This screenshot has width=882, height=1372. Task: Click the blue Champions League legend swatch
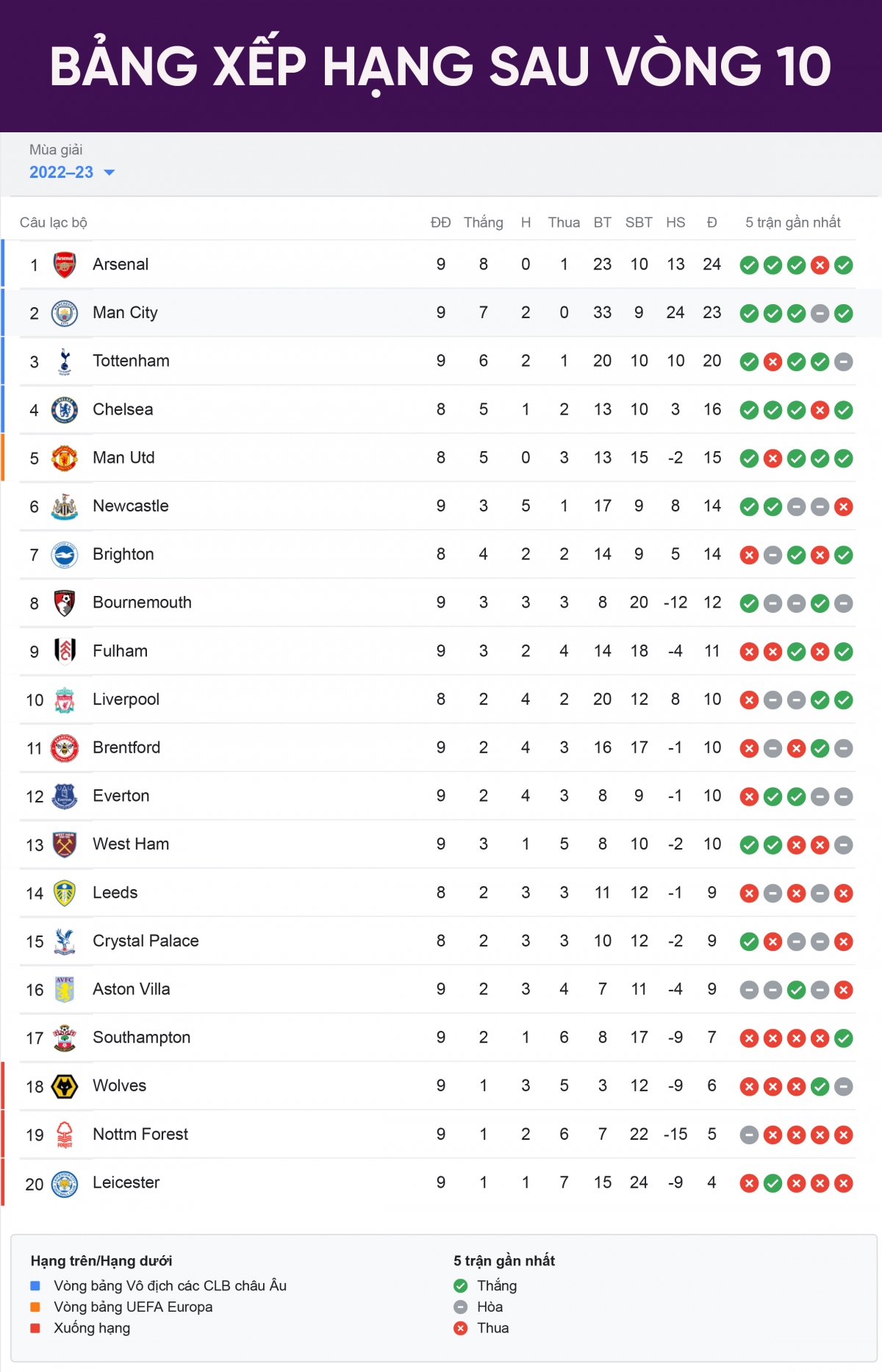click(35, 1285)
